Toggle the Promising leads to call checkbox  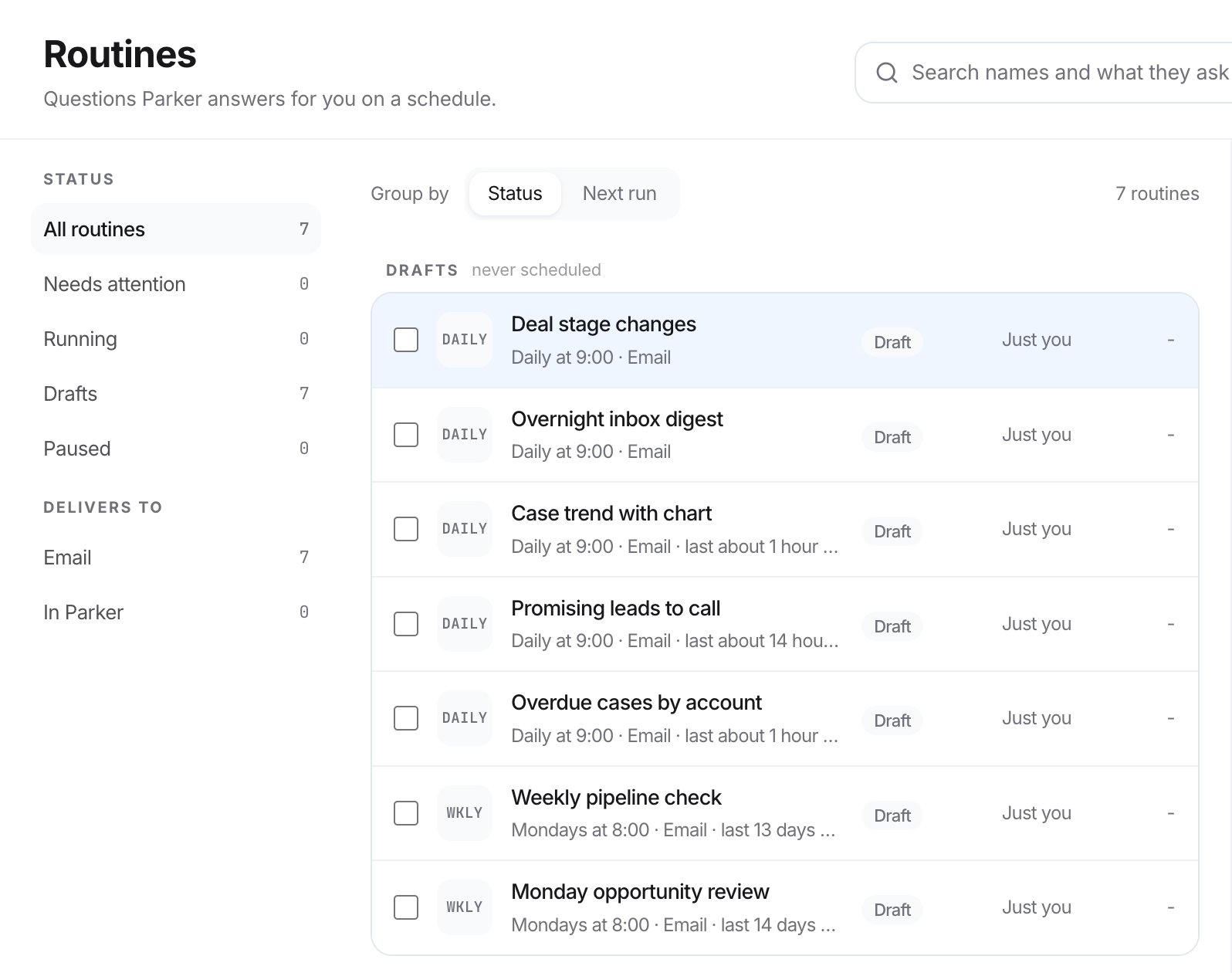tap(406, 624)
